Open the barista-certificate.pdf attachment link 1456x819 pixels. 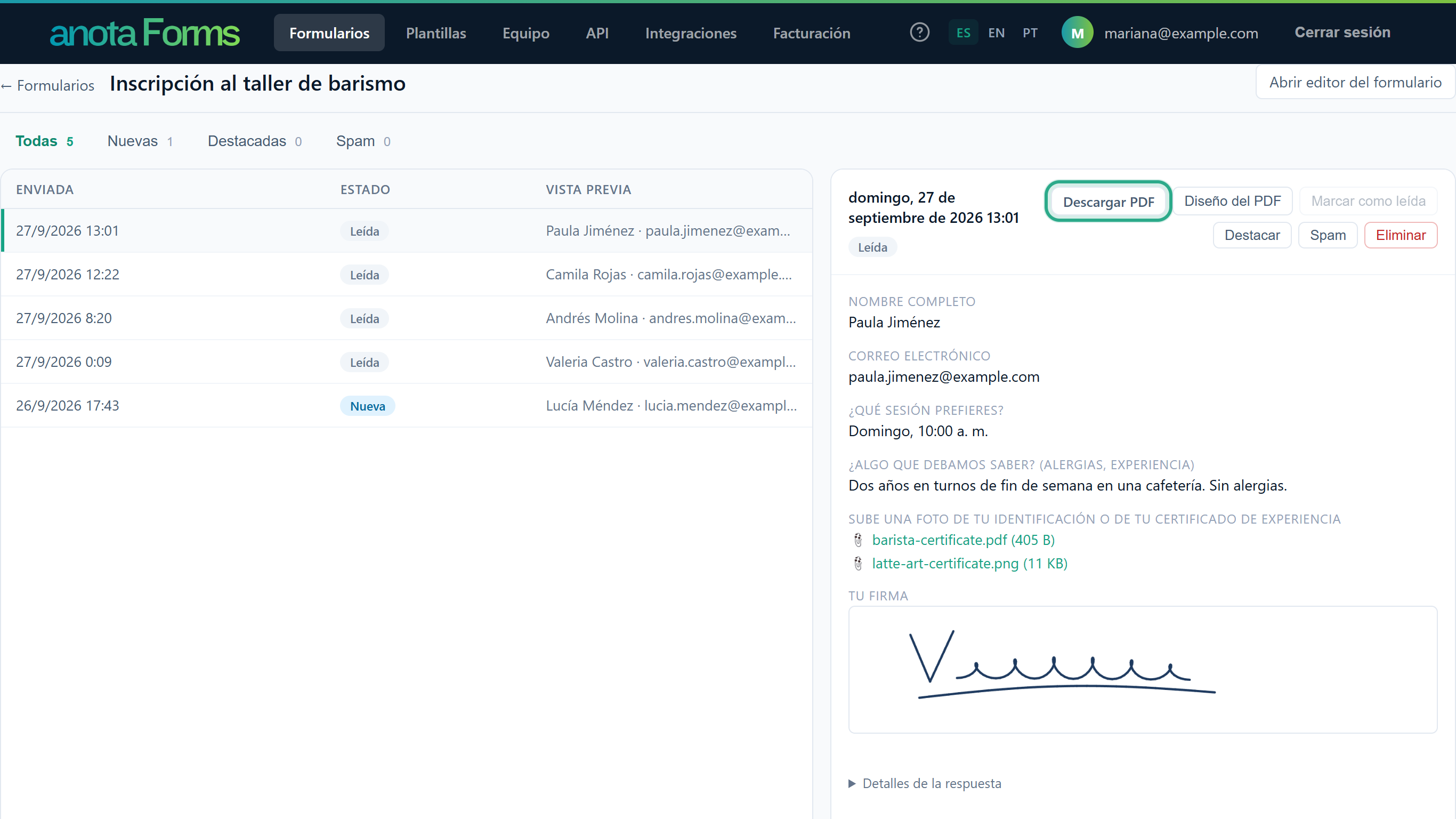tap(963, 540)
